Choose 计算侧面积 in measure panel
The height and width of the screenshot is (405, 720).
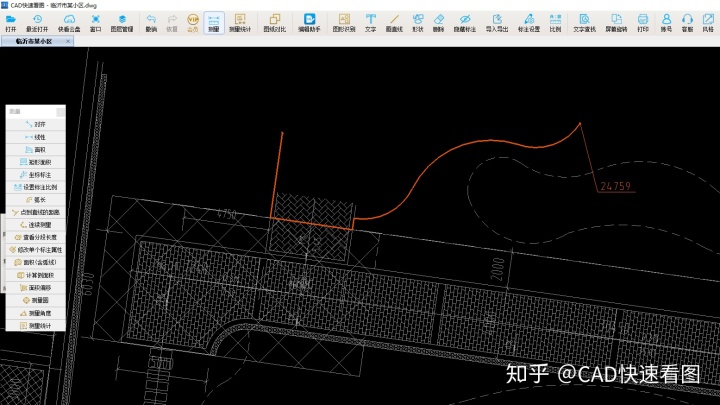click(x=36, y=275)
